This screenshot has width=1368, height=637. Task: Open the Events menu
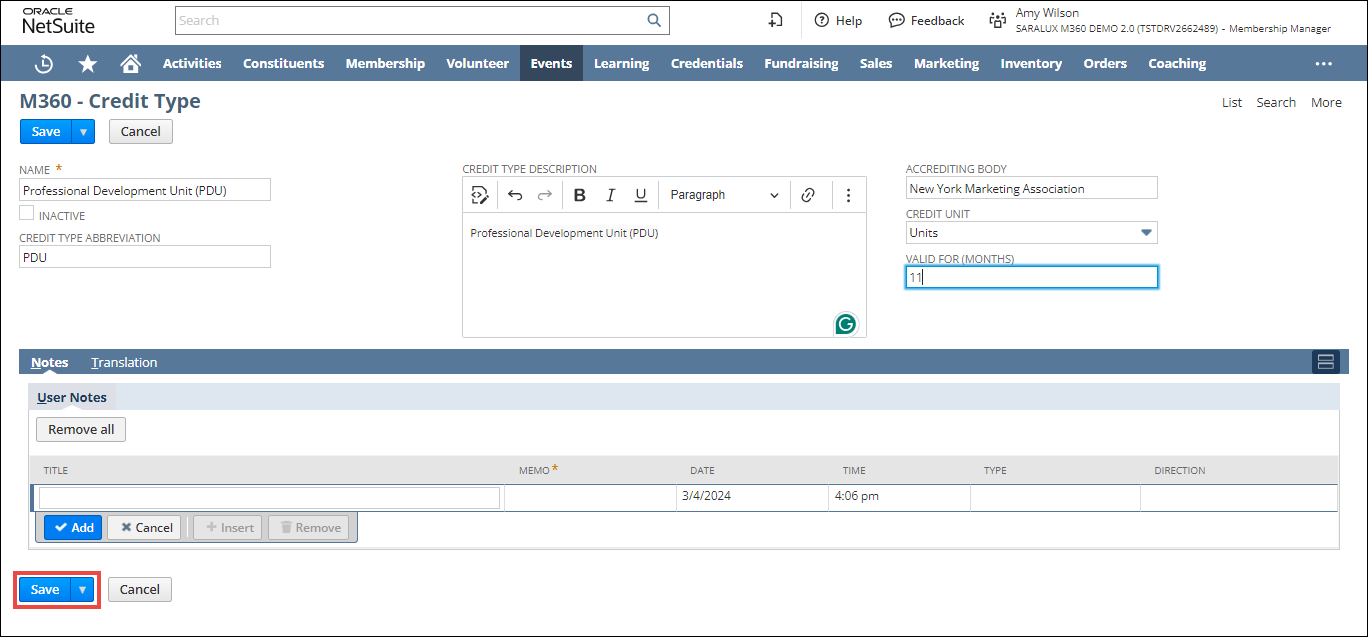coord(551,64)
